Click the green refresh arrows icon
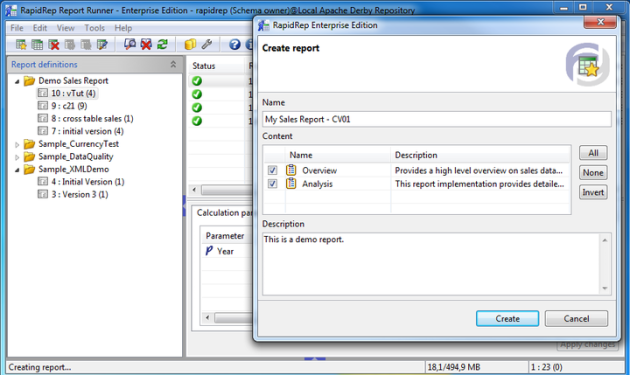This screenshot has height=375, width=630. pos(162,44)
